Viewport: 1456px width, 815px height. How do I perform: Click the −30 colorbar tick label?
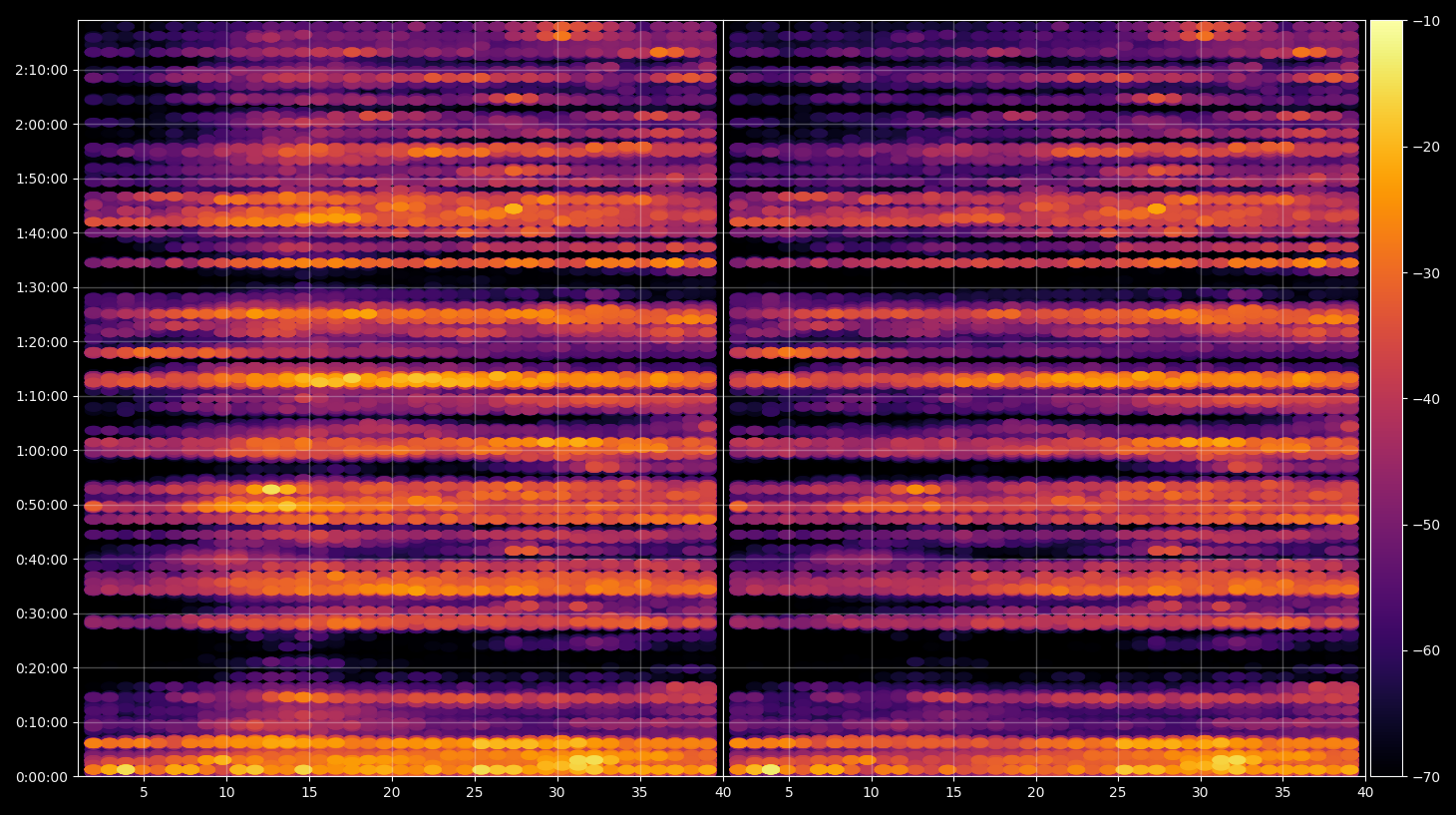point(1426,273)
